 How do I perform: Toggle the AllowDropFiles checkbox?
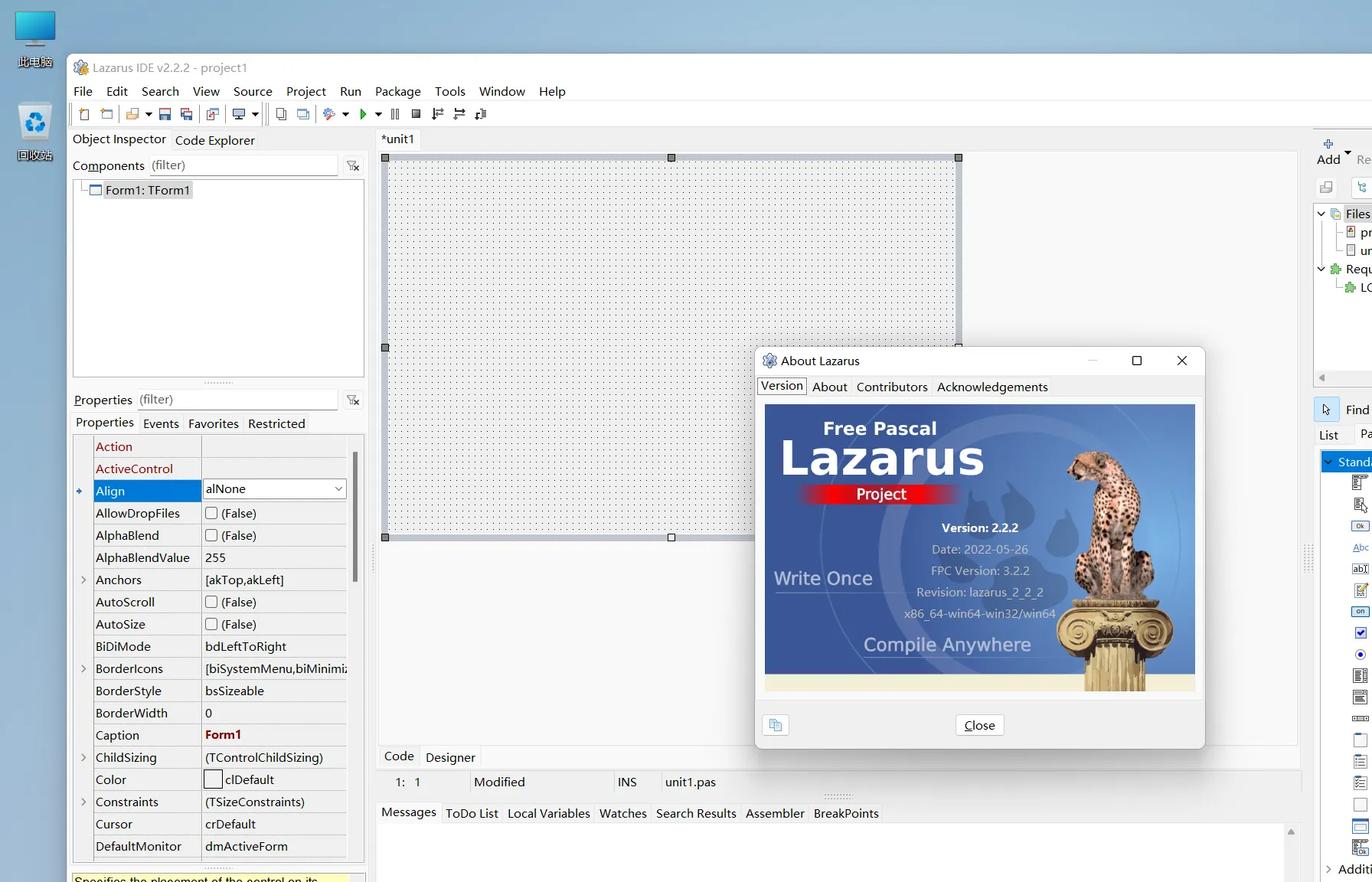211,513
